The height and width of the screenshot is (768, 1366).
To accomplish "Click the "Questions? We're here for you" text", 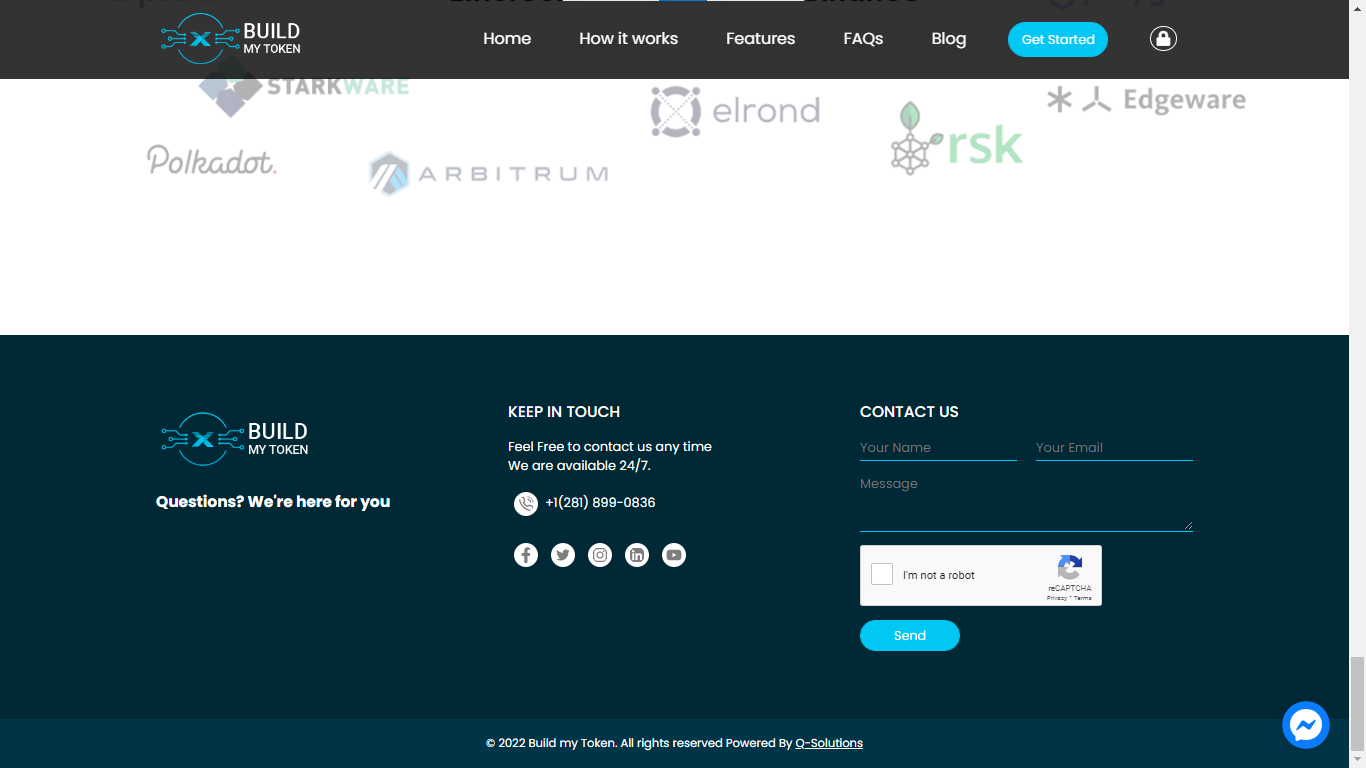I will pyautogui.click(x=273, y=502).
